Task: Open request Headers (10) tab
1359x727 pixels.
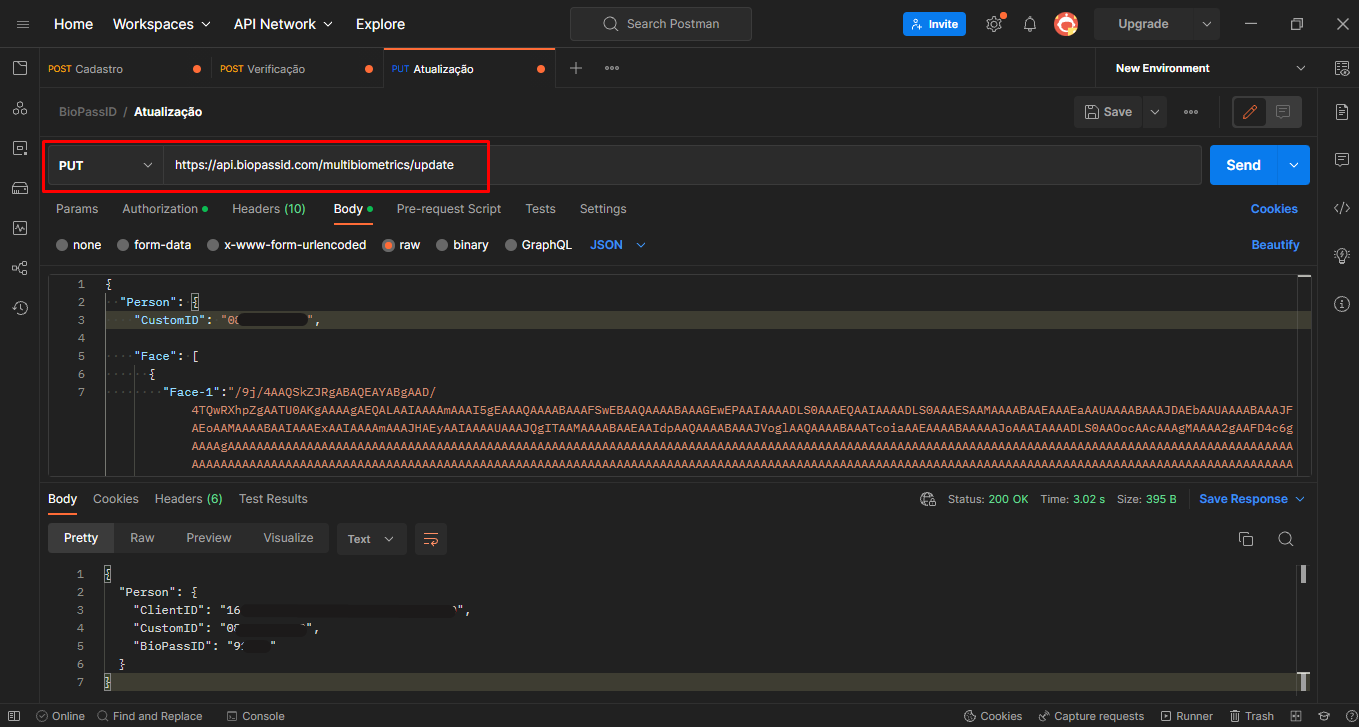Action: pyautogui.click(x=269, y=209)
